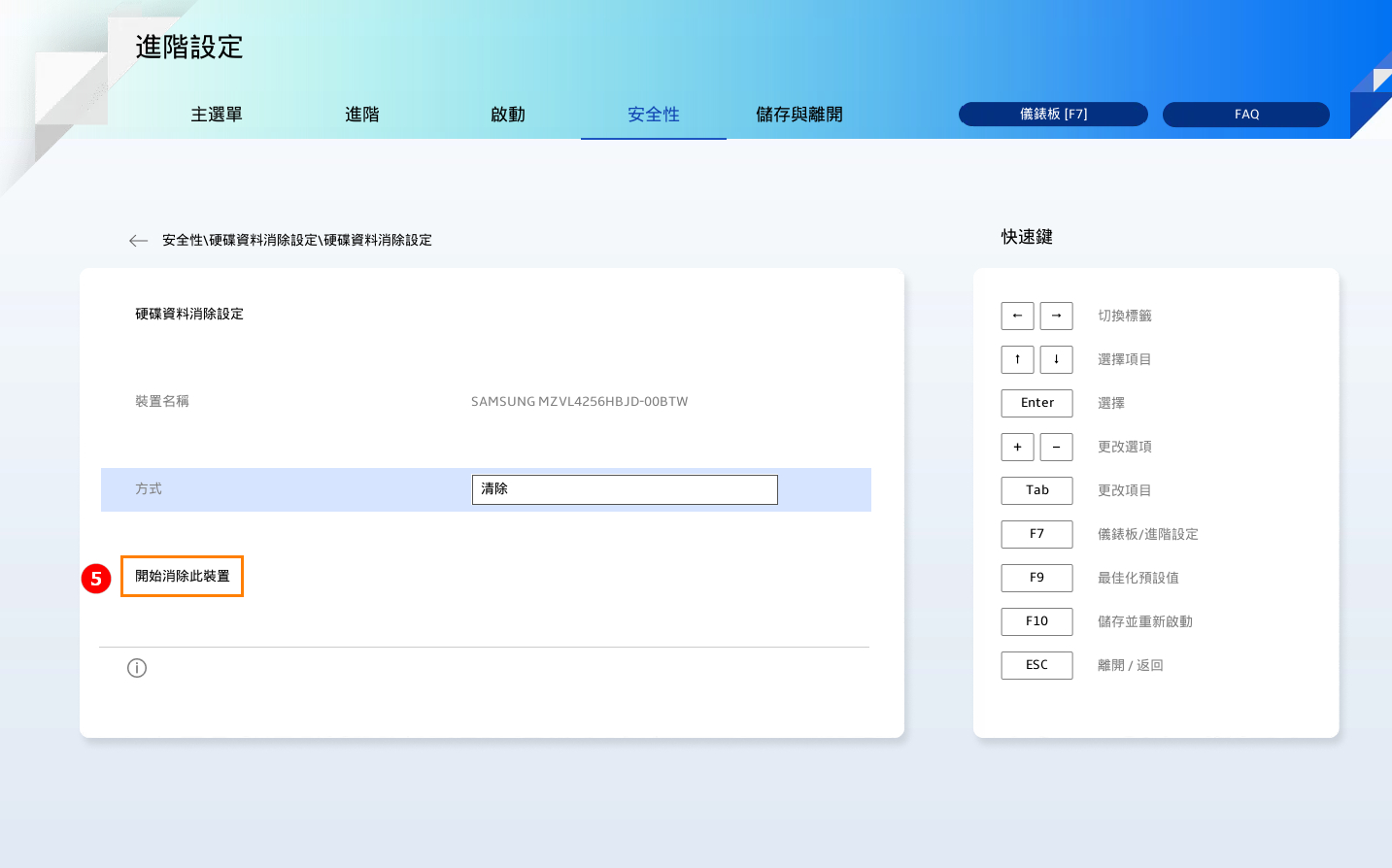1392x868 pixels.
Task: Click the right arrow key icon
Action: (1056, 316)
